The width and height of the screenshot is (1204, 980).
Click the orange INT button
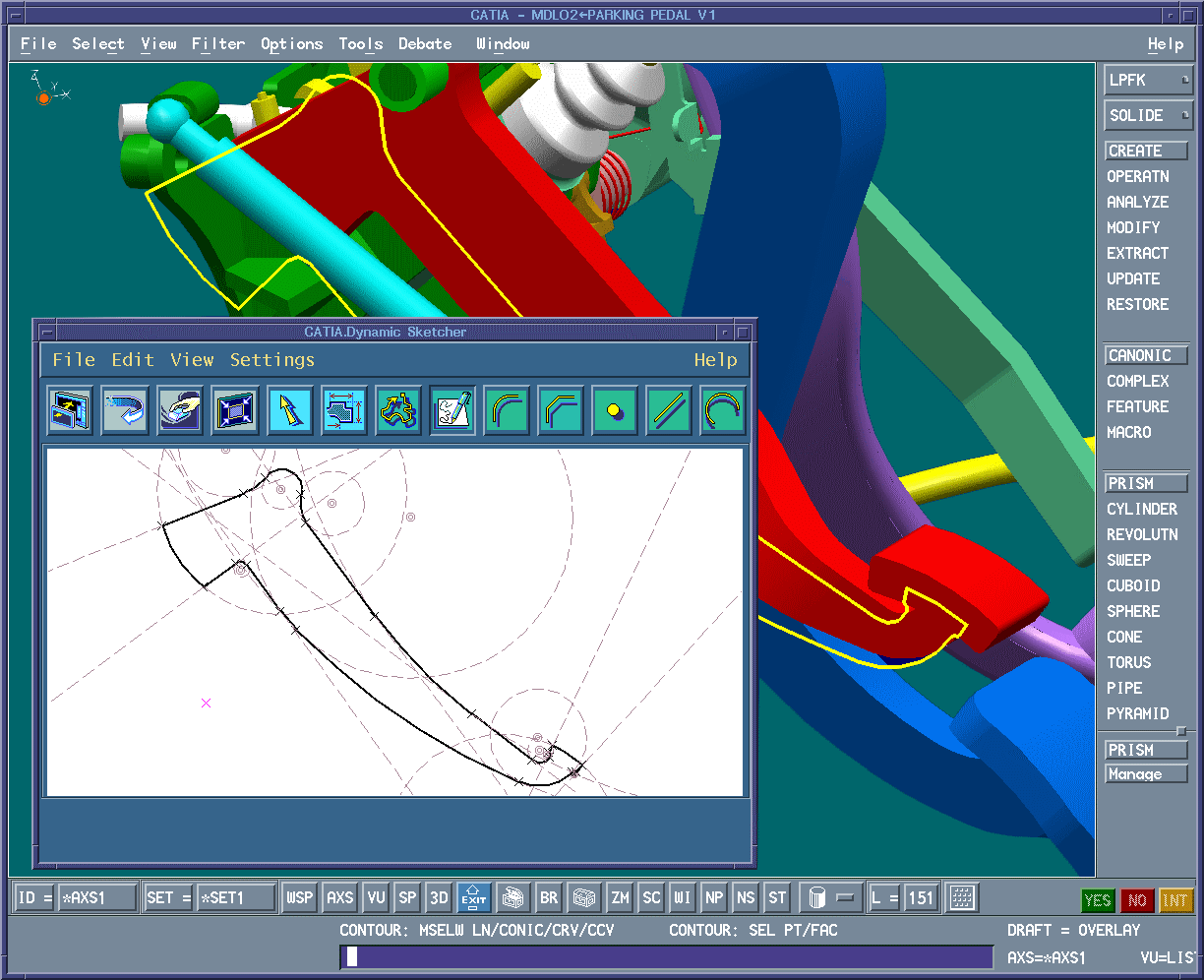(x=1176, y=900)
